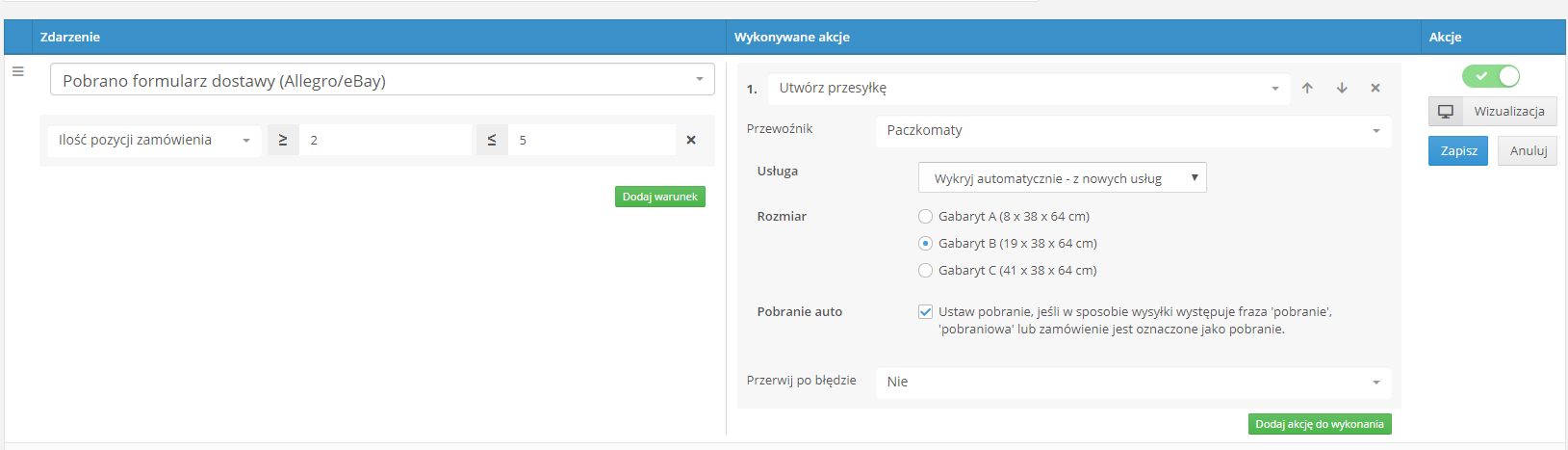This screenshot has width=1568, height=450.
Task: Click the greater-or-equal operator icon
Action: [283, 140]
